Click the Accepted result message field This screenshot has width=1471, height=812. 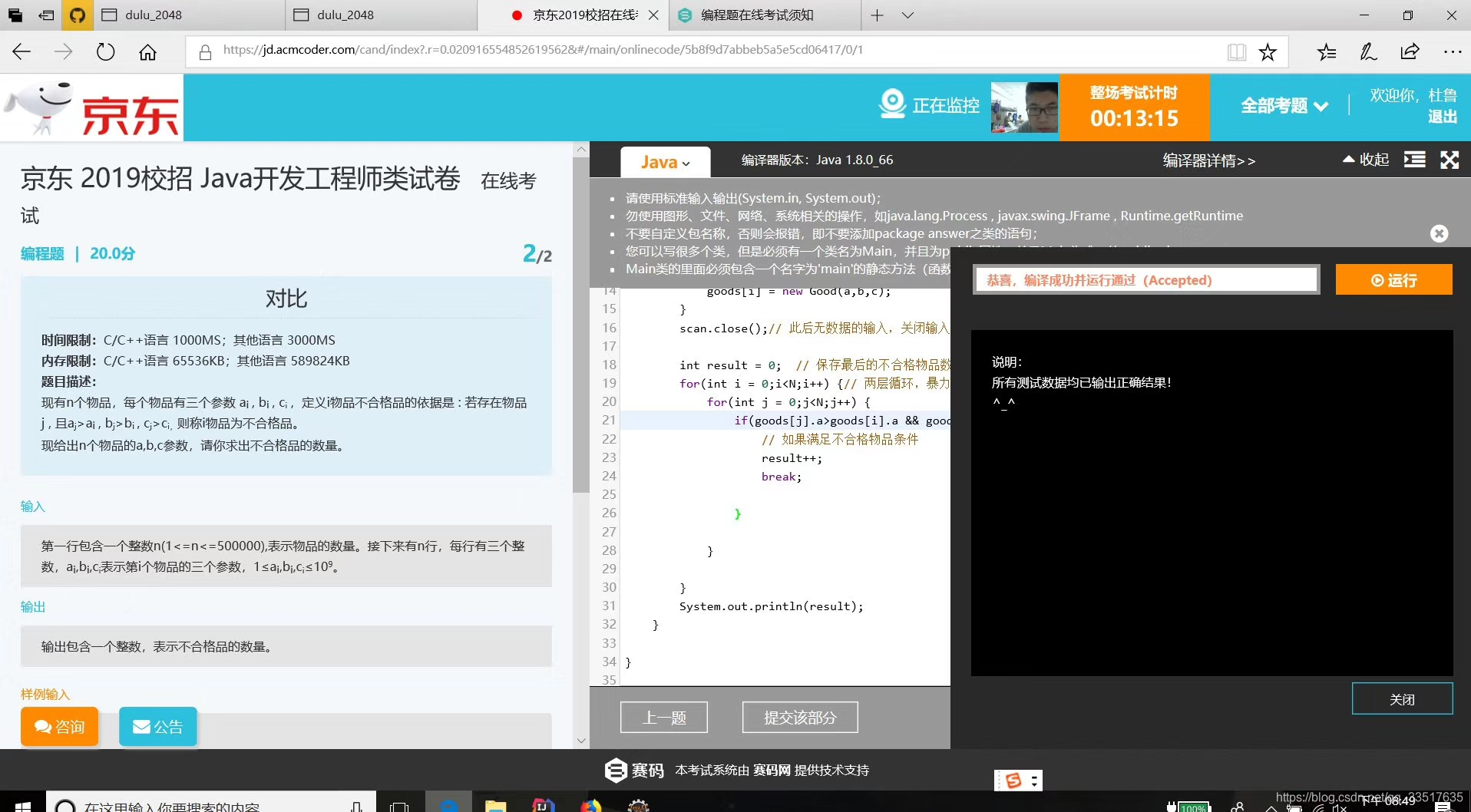pos(1146,280)
